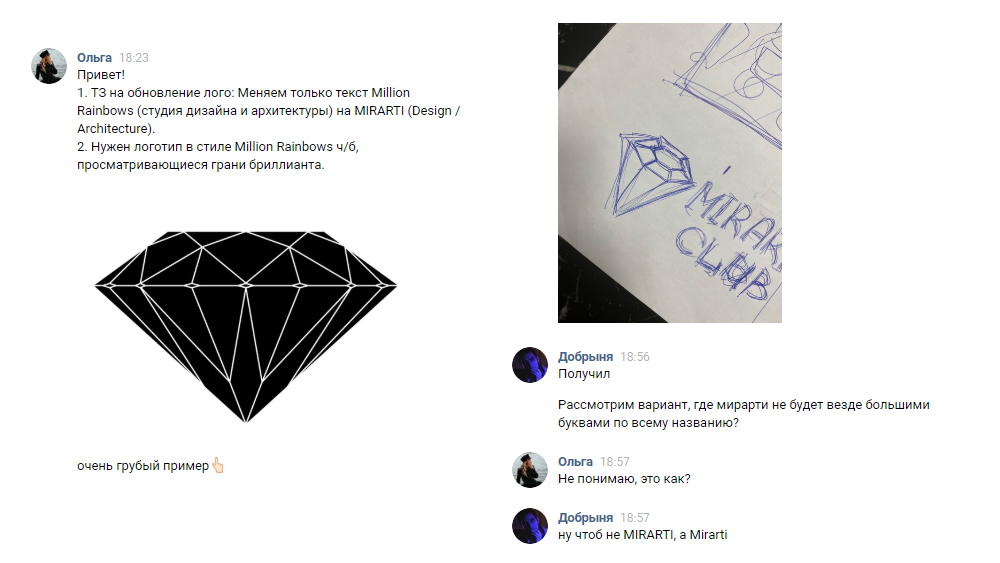Screen dimensions: 1000x563
Task: Open Добрыня's avatar next to the Получил message
Action: (x=530, y=365)
